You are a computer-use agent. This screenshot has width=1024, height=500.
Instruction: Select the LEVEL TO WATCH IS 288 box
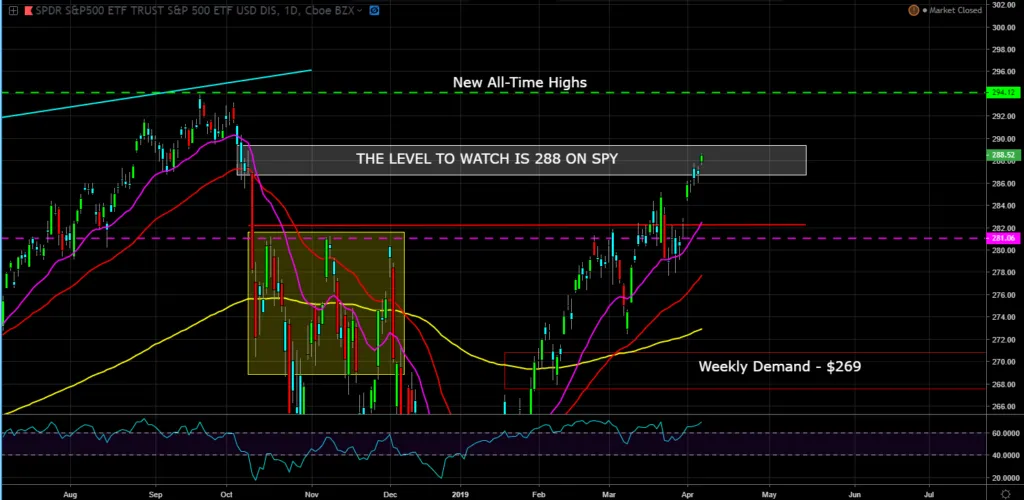520,160
